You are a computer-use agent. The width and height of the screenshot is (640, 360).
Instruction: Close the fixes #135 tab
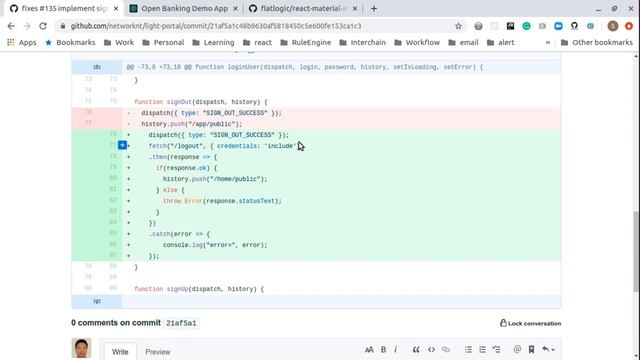point(116,8)
